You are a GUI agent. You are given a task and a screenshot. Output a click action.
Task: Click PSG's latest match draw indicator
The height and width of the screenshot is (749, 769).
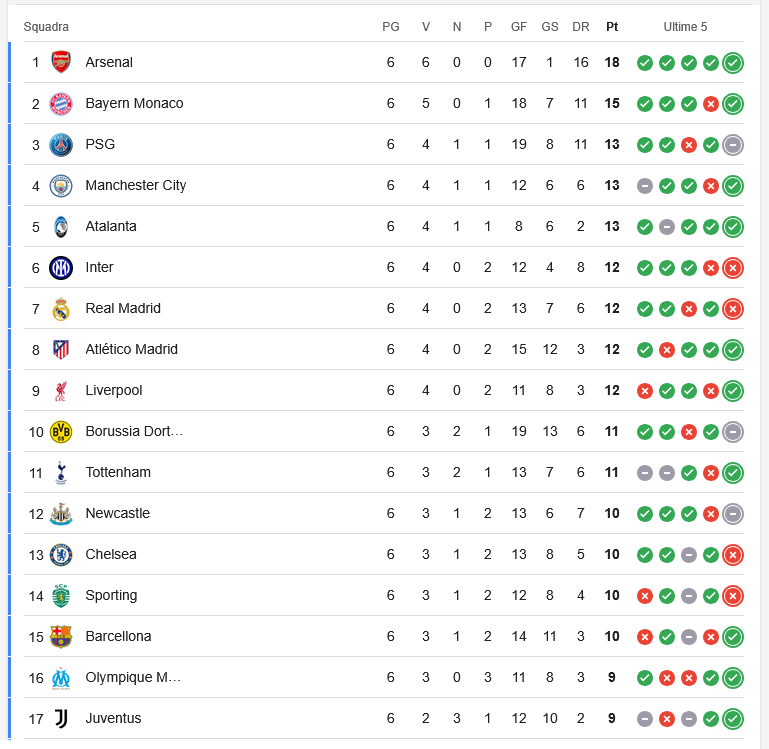[733, 145]
